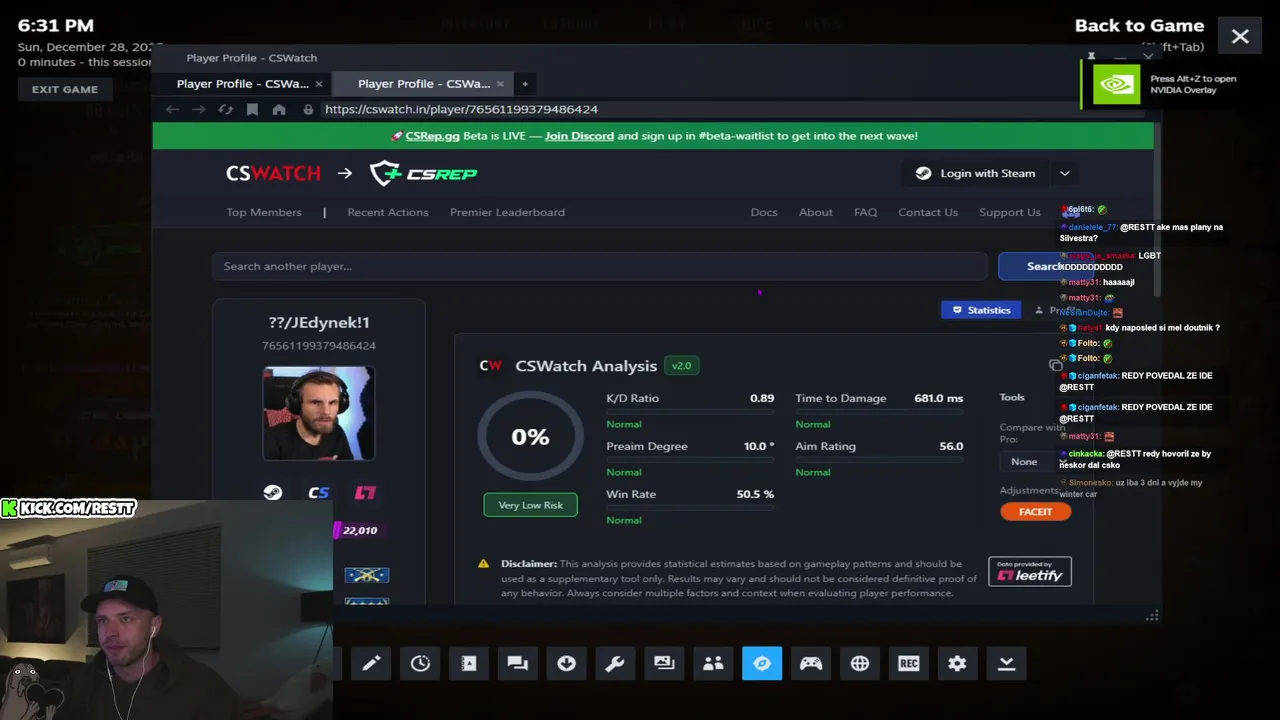This screenshot has width=1280, height=720.
Task: Open the Notes pencil icon in overlay toolbar
Action: (x=371, y=663)
